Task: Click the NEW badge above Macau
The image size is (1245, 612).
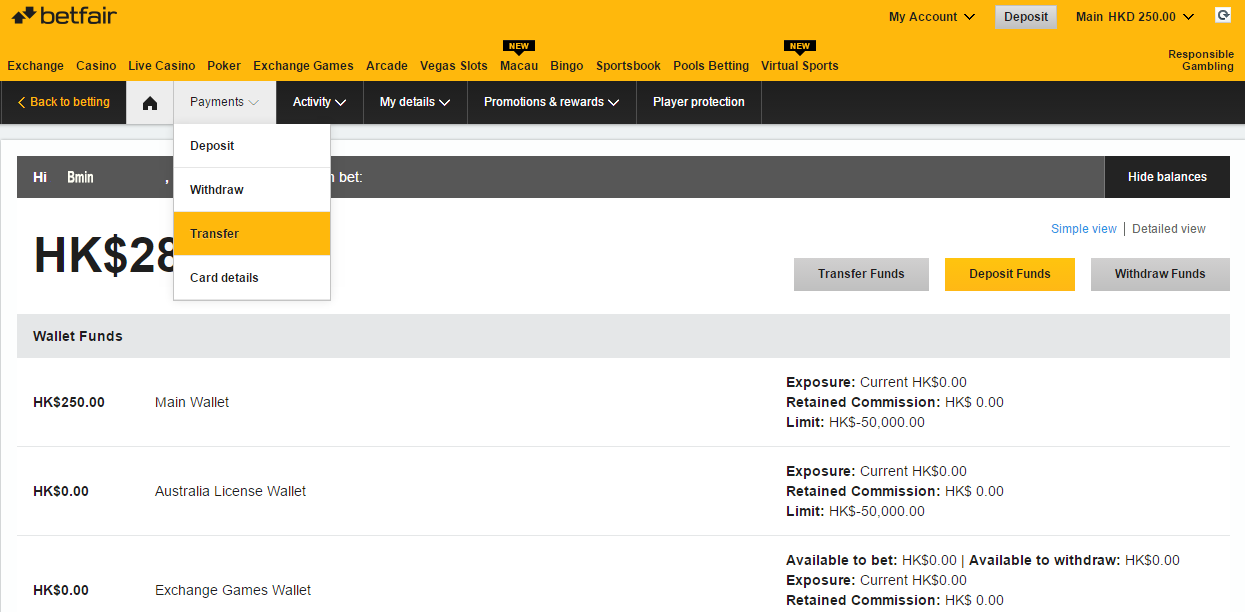Action: [518, 46]
